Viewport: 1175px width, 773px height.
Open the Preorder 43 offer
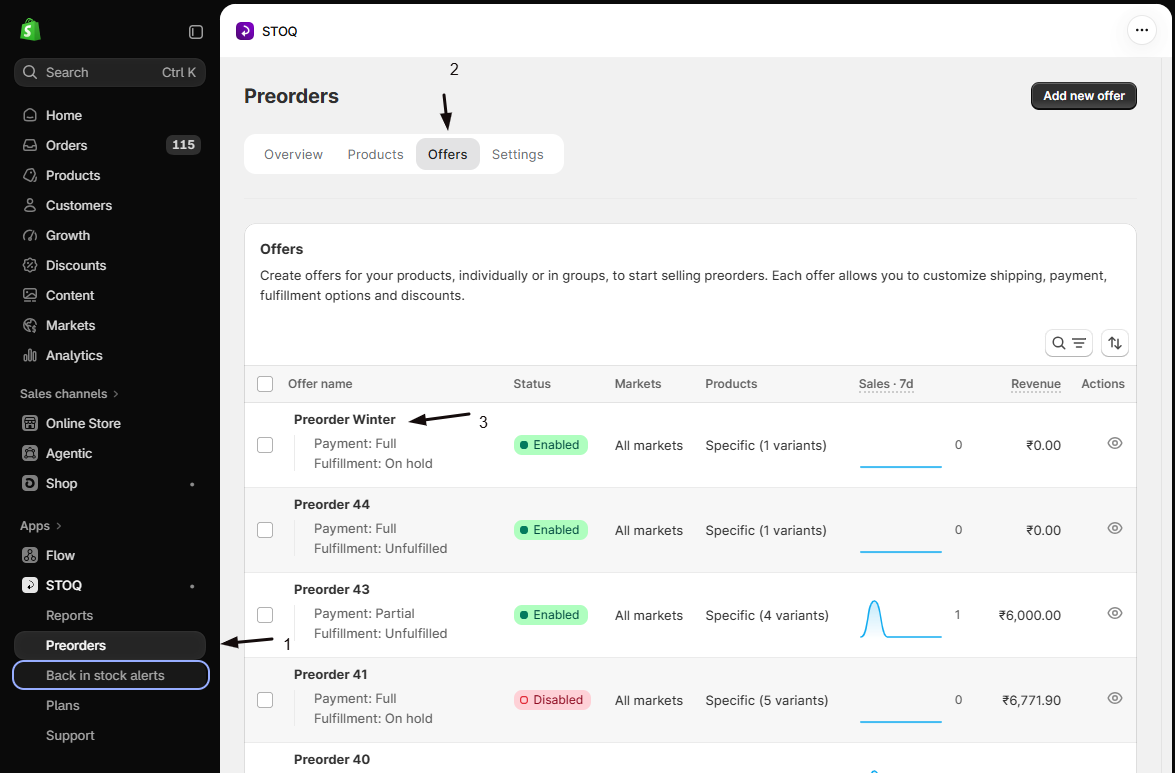(x=332, y=589)
